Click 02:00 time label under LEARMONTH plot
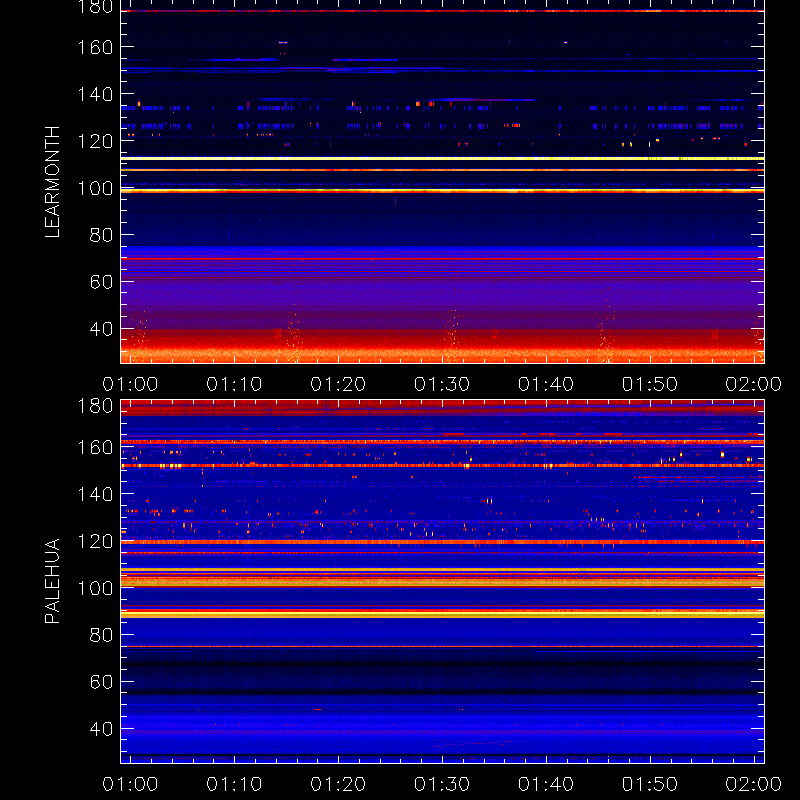This screenshot has width=800, height=800. pos(754,384)
